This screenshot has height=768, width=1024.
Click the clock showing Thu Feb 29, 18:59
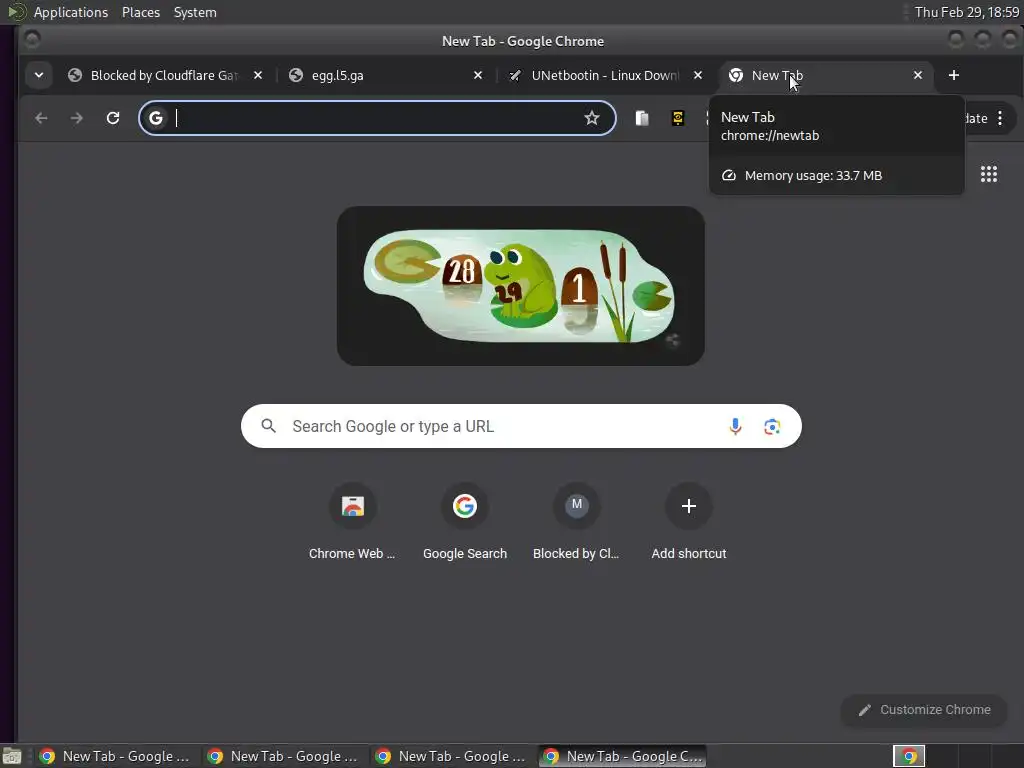point(967,12)
